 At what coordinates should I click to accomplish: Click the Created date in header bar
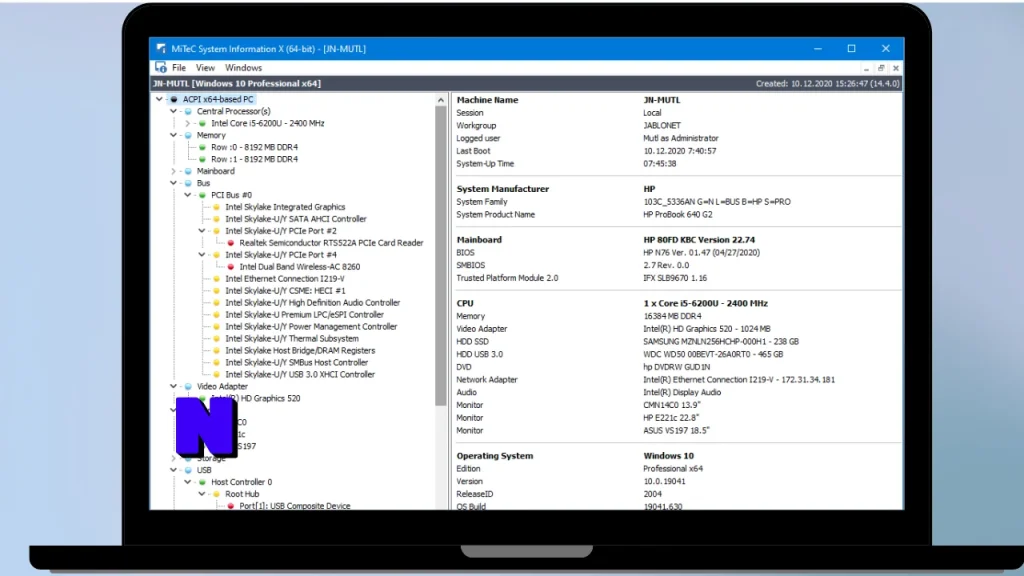827,84
